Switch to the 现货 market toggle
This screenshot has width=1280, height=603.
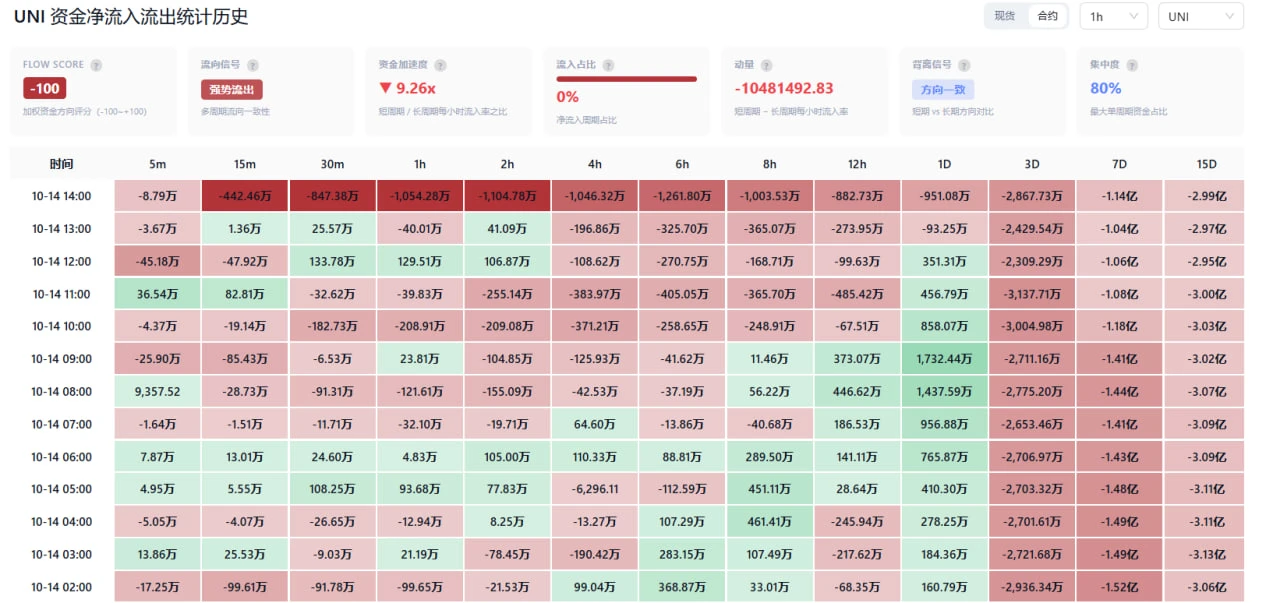(1005, 16)
